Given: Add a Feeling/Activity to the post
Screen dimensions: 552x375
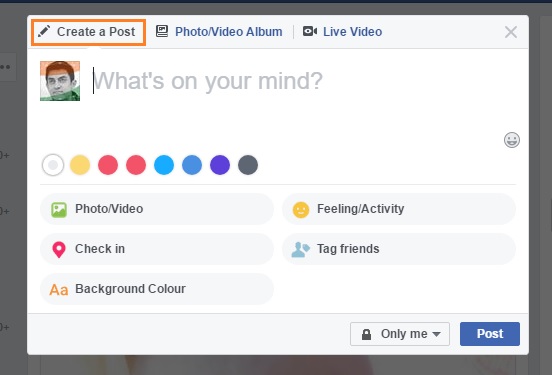Looking at the screenshot, I should click(x=399, y=209).
